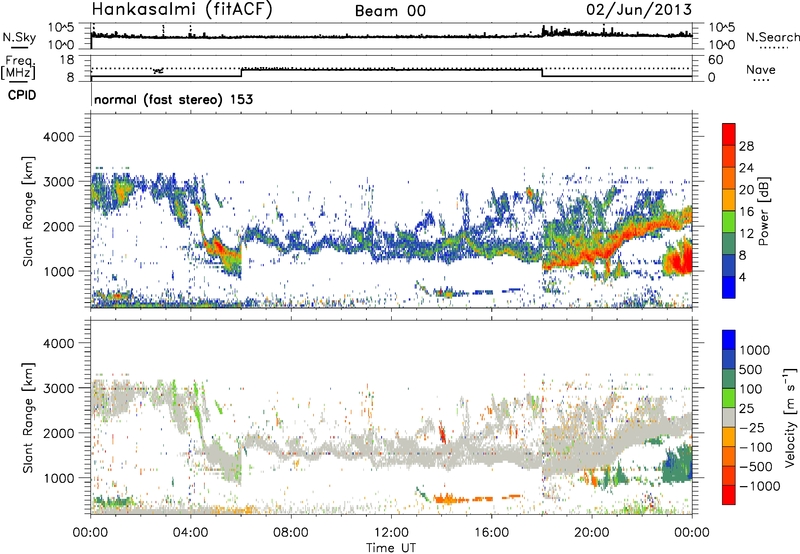Click the N.Search legend label
Screen dimensions: 800x554
(x=772, y=37)
